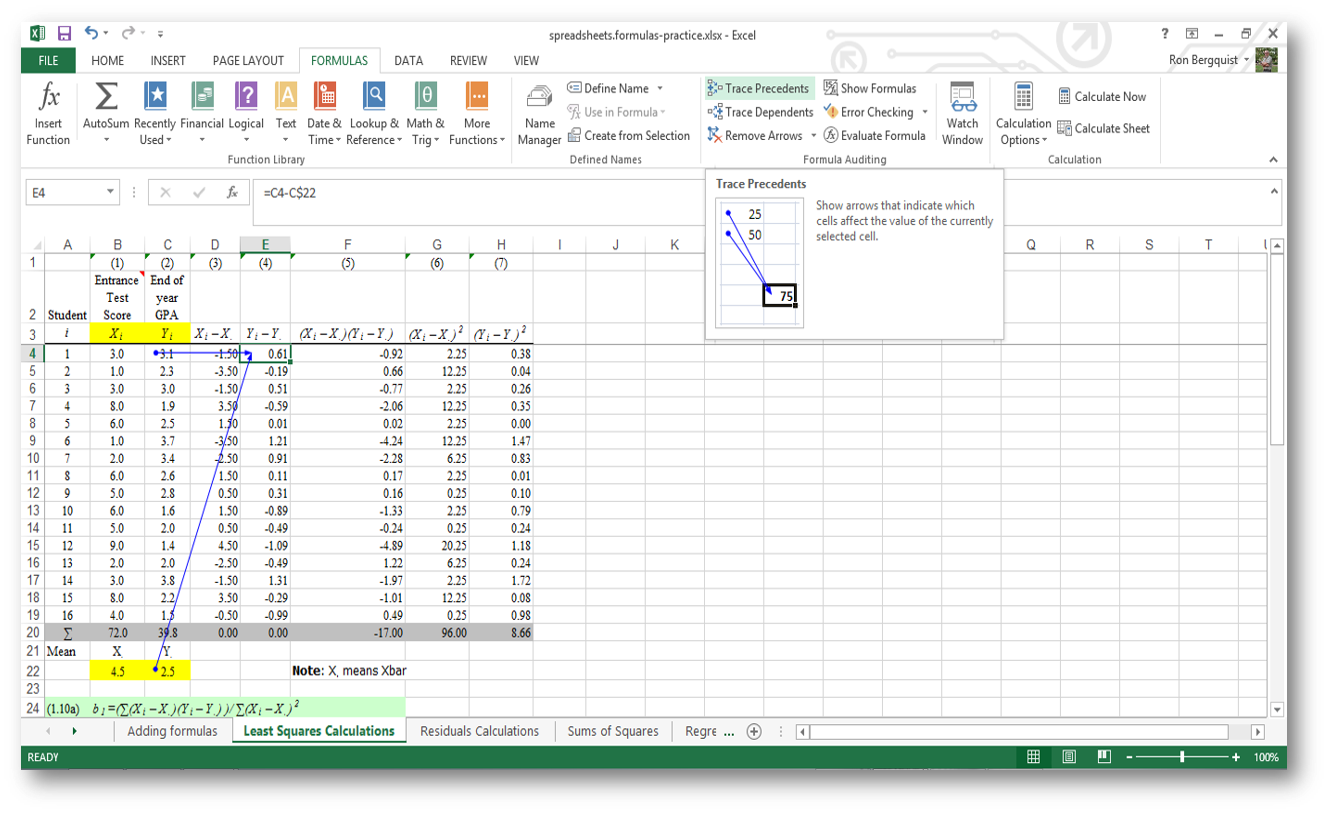Screen dimensions: 1328x813
Task: Open the Insert Function dialog
Action: 47,111
